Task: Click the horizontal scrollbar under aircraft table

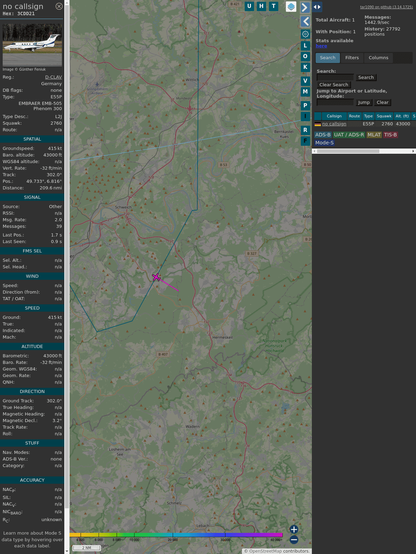Action: point(364,151)
